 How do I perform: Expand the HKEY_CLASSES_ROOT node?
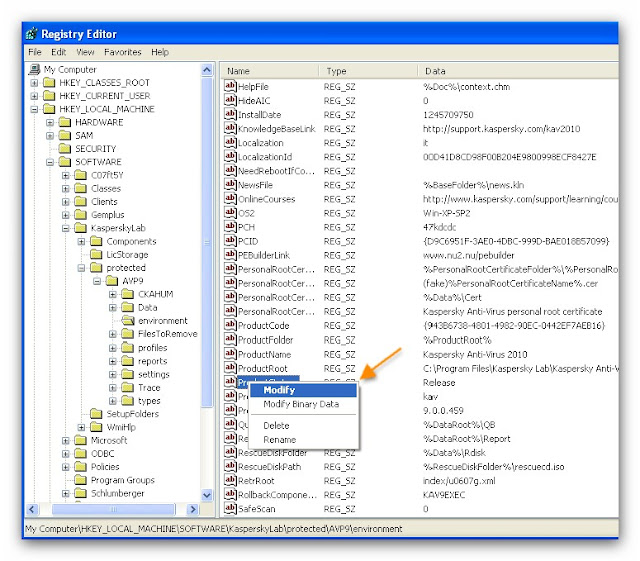[x=34, y=83]
